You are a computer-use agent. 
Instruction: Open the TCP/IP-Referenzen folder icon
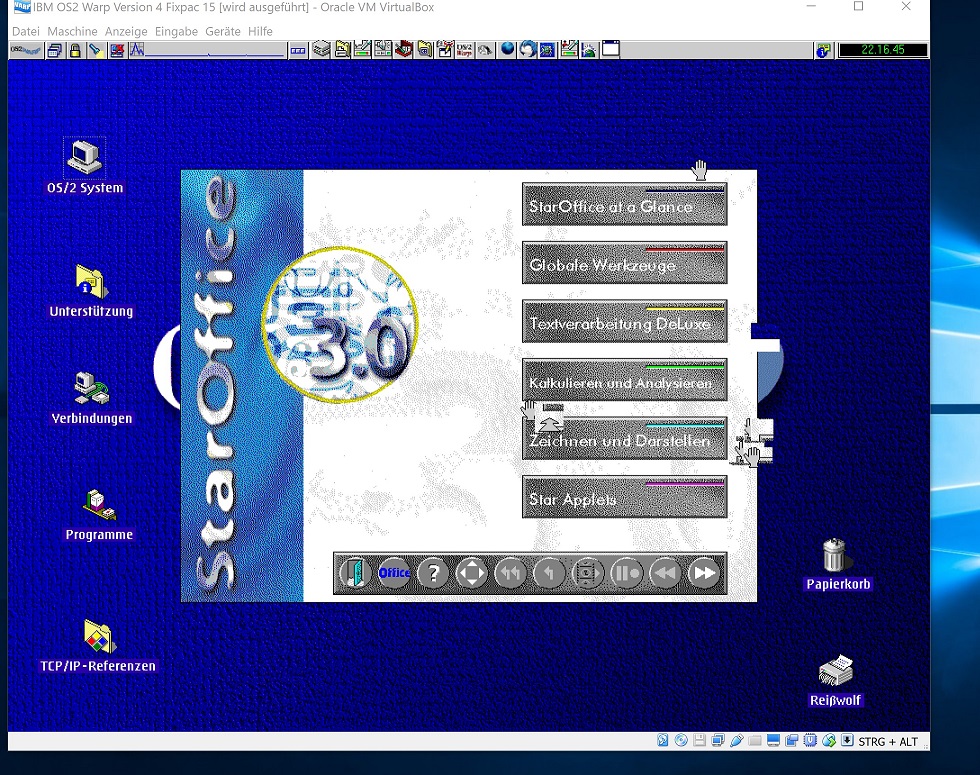99,636
